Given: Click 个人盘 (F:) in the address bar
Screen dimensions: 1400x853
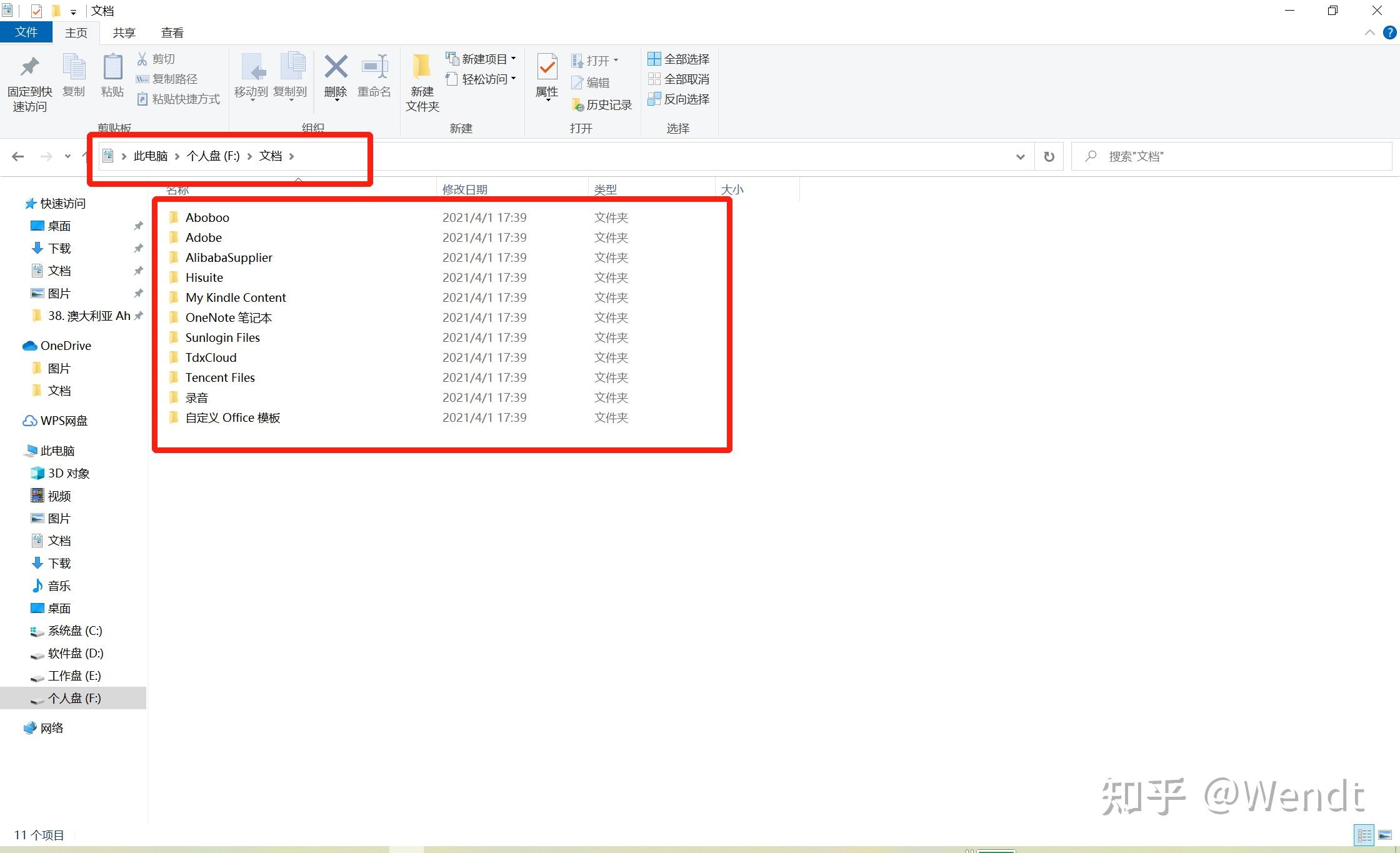Looking at the screenshot, I should tap(213, 156).
